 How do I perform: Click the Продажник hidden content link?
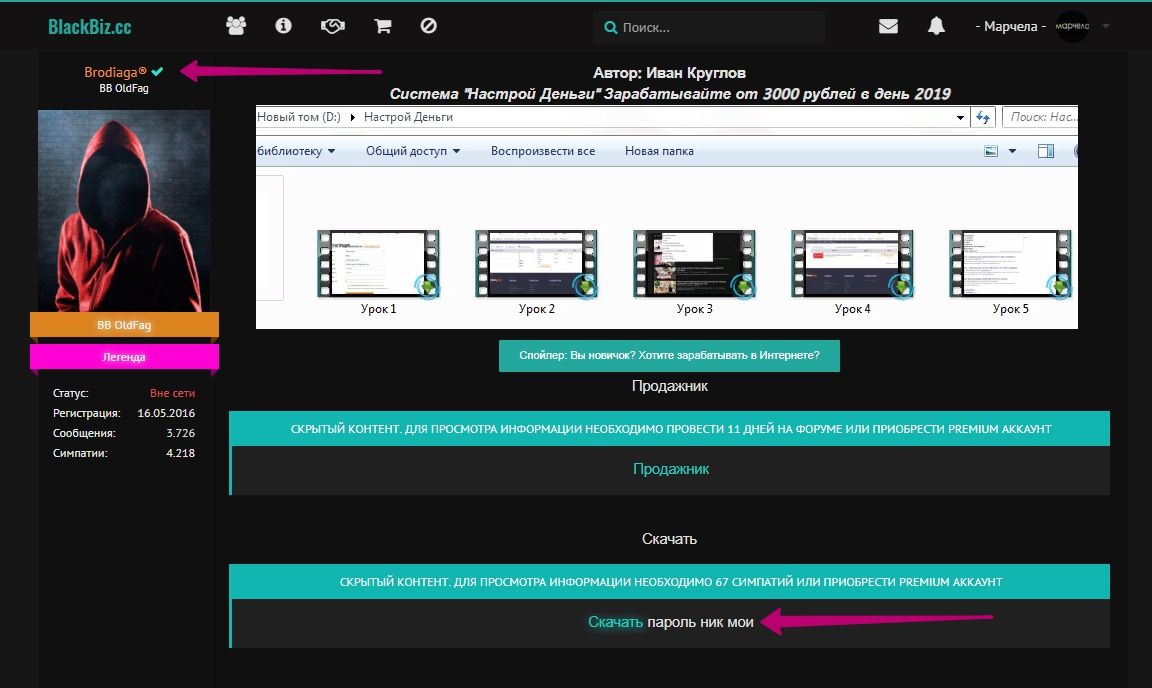(671, 468)
